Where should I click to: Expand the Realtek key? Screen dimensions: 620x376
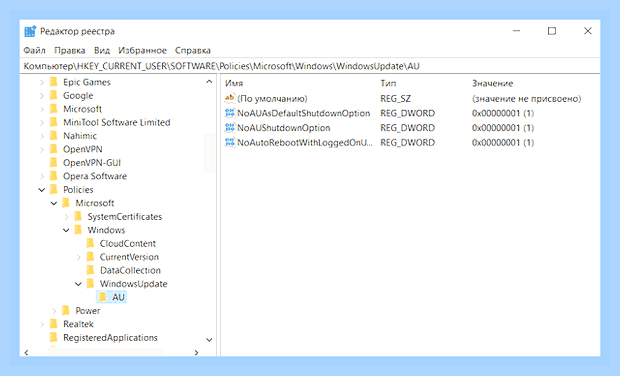pos(42,324)
